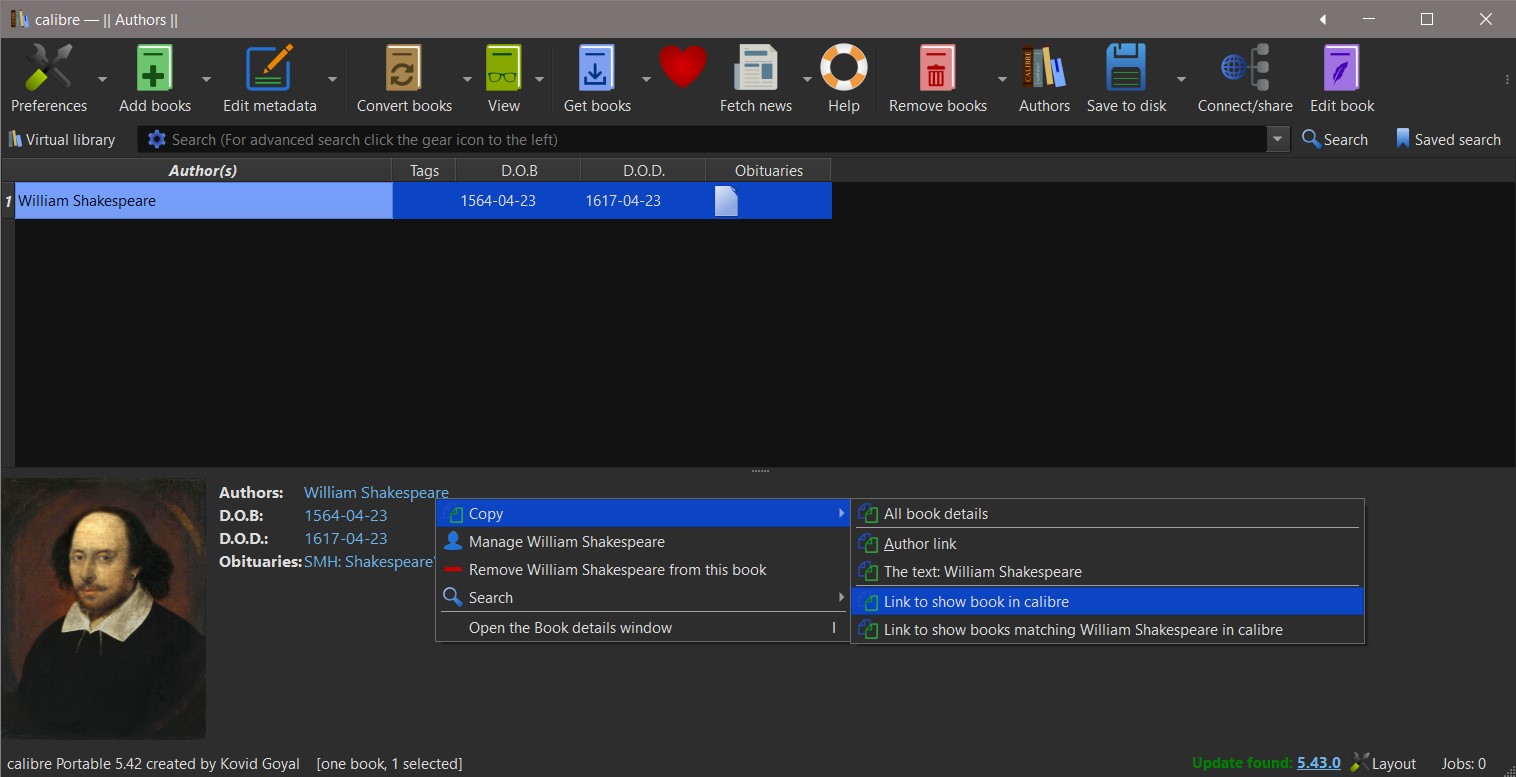This screenshot has width=1516, height=777.
Task: Click the red heart donate icon
Action: [683, 68]
